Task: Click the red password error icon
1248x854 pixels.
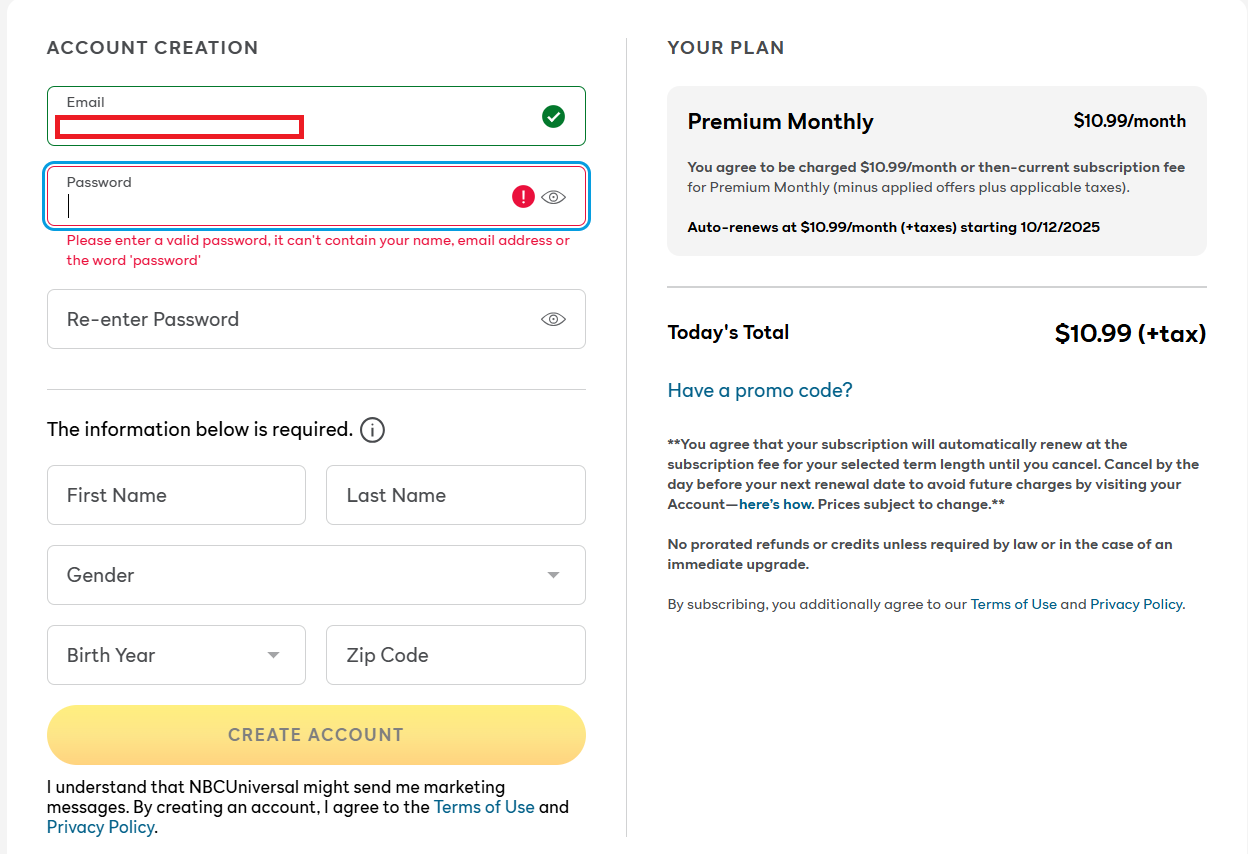Action: (523, 197)
